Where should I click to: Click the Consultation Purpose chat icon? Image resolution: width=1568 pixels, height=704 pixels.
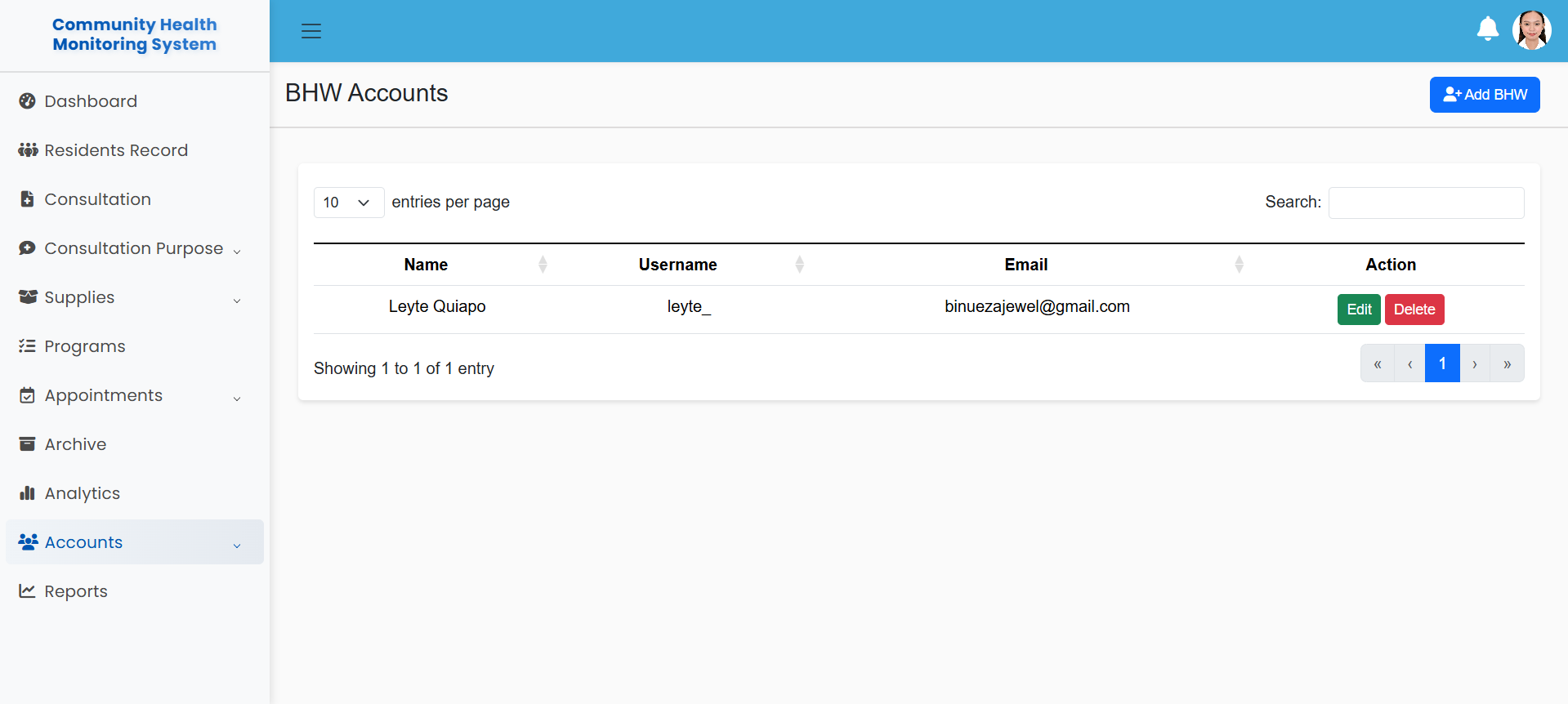27,247
